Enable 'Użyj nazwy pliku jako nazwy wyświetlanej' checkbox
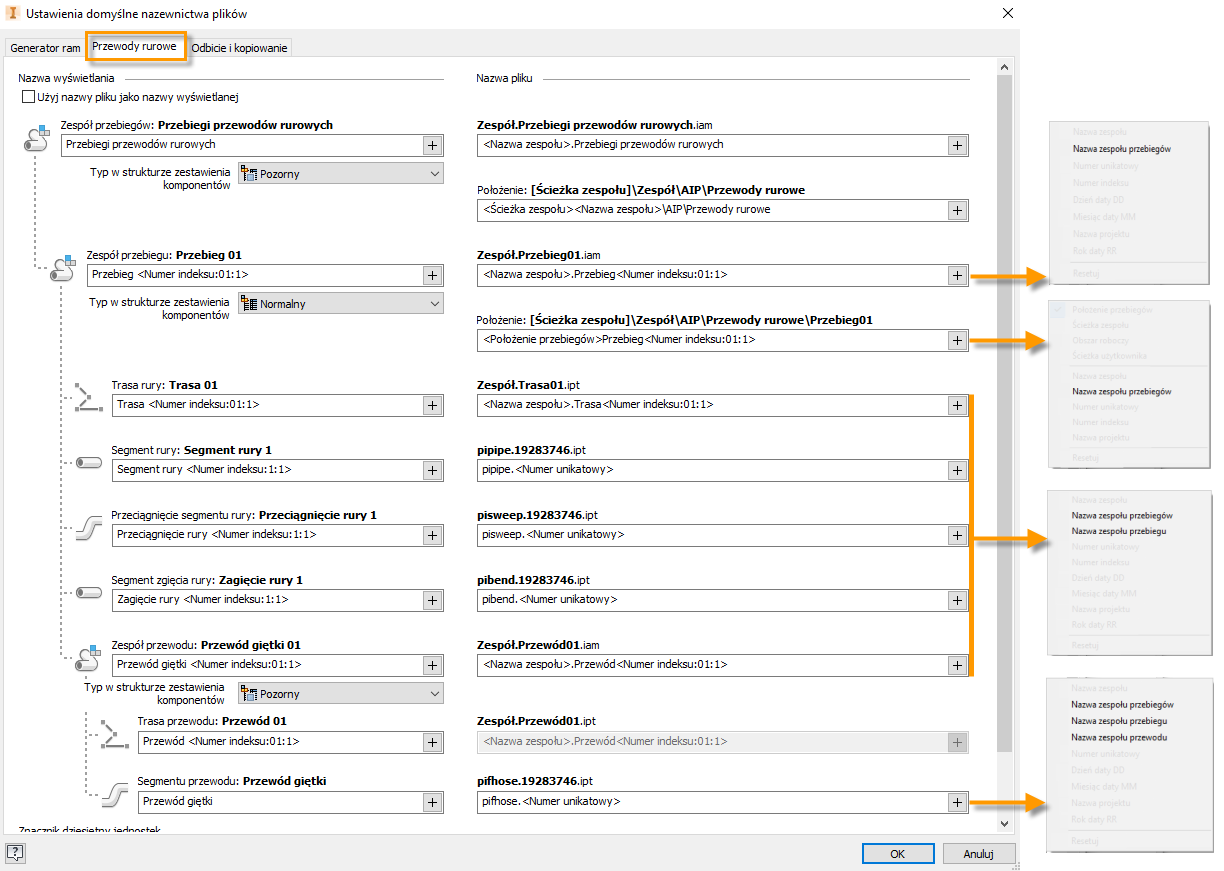Screen dimensions: 1224x871 pyautogui.click(x=28, y=98)
